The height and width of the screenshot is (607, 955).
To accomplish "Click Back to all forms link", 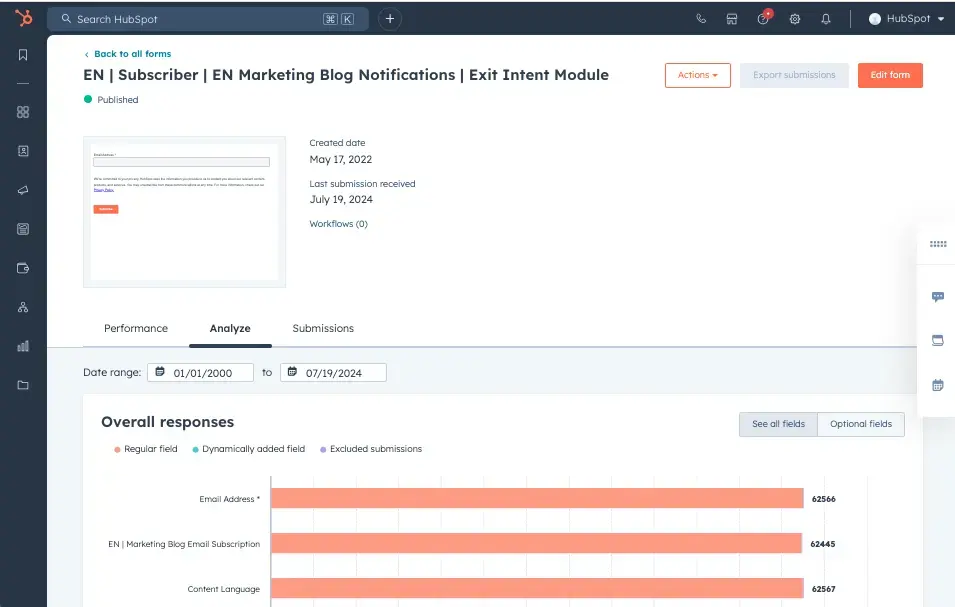I will tap(128, 54).
